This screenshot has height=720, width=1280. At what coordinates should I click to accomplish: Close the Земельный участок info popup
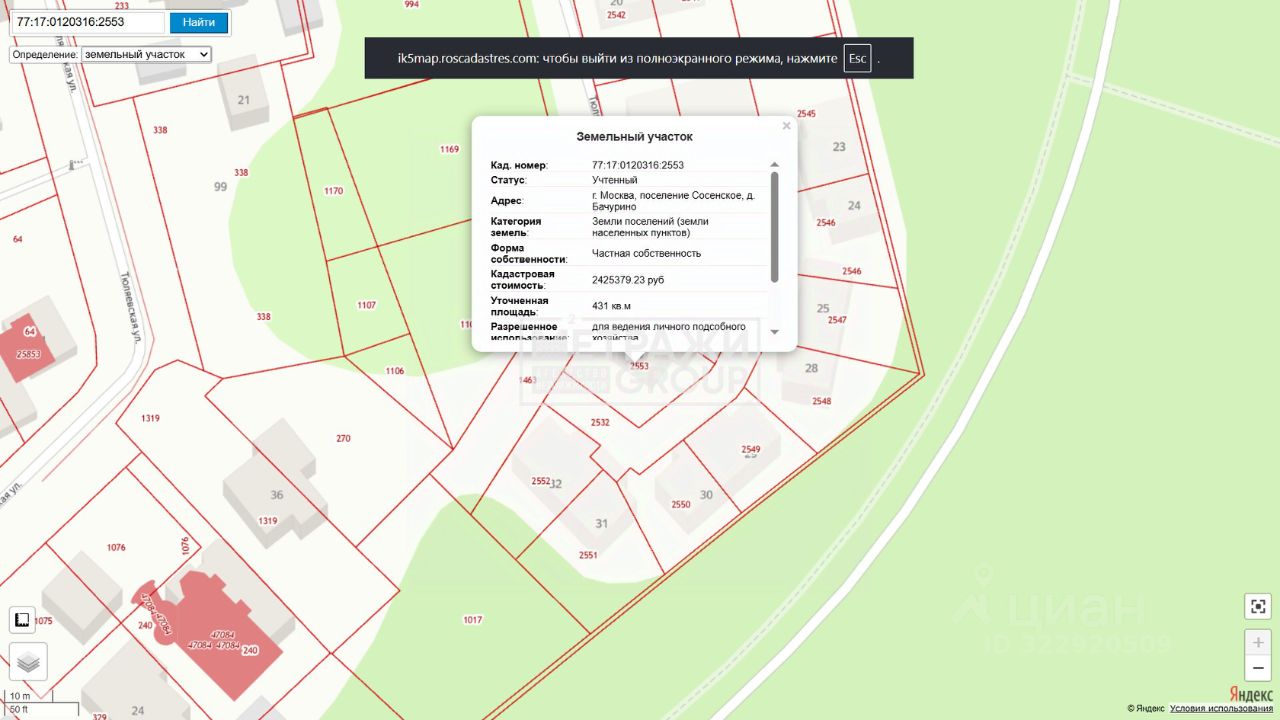click(786, 126)
